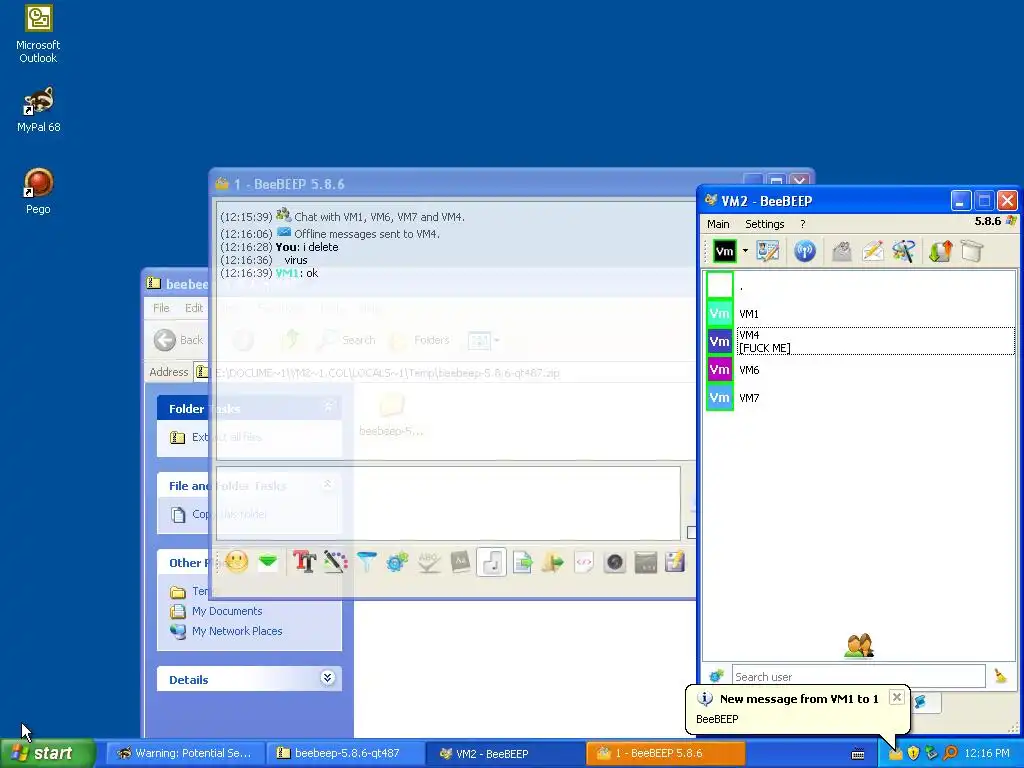Switch to VM2 - BeeBEEP taskbar item
The image size is (1024, 768).
pos(505,754)
